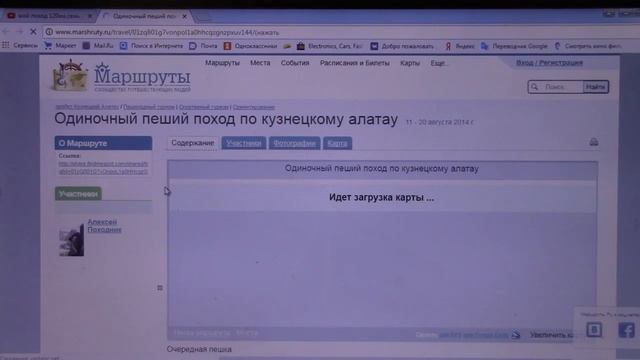
Task: Open the Electronics, Cars bookmark
Action: (330, 46)
